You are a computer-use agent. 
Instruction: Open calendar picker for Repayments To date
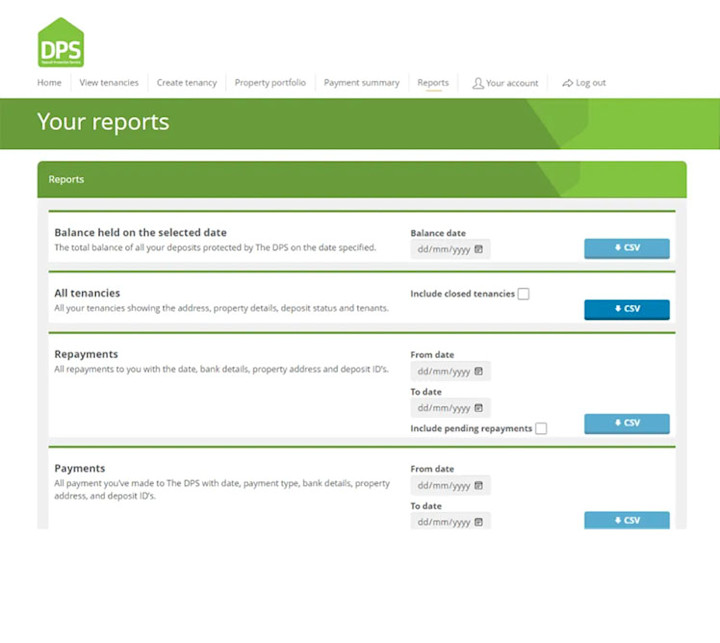click(x=478, y=408)
